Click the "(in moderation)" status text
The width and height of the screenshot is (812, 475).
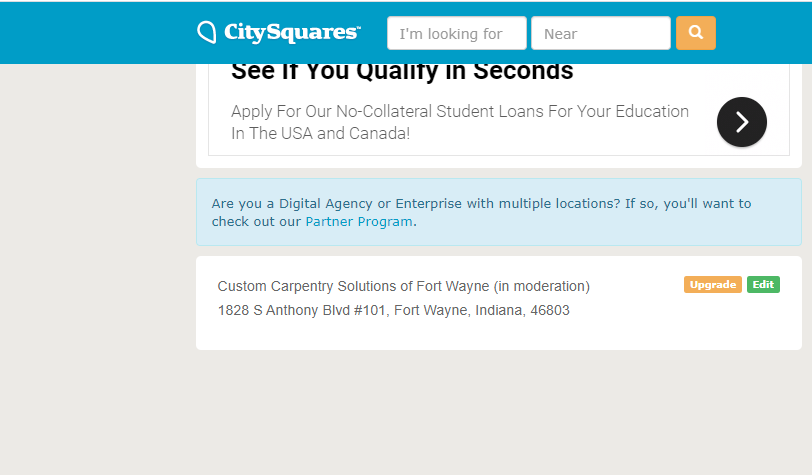click(542, 286)
